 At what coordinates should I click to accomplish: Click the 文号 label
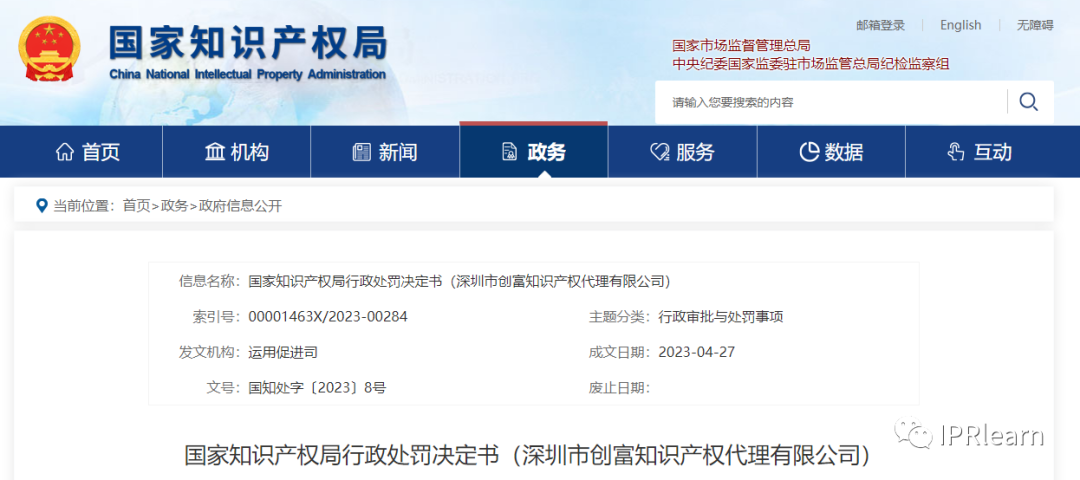(223, 388)
